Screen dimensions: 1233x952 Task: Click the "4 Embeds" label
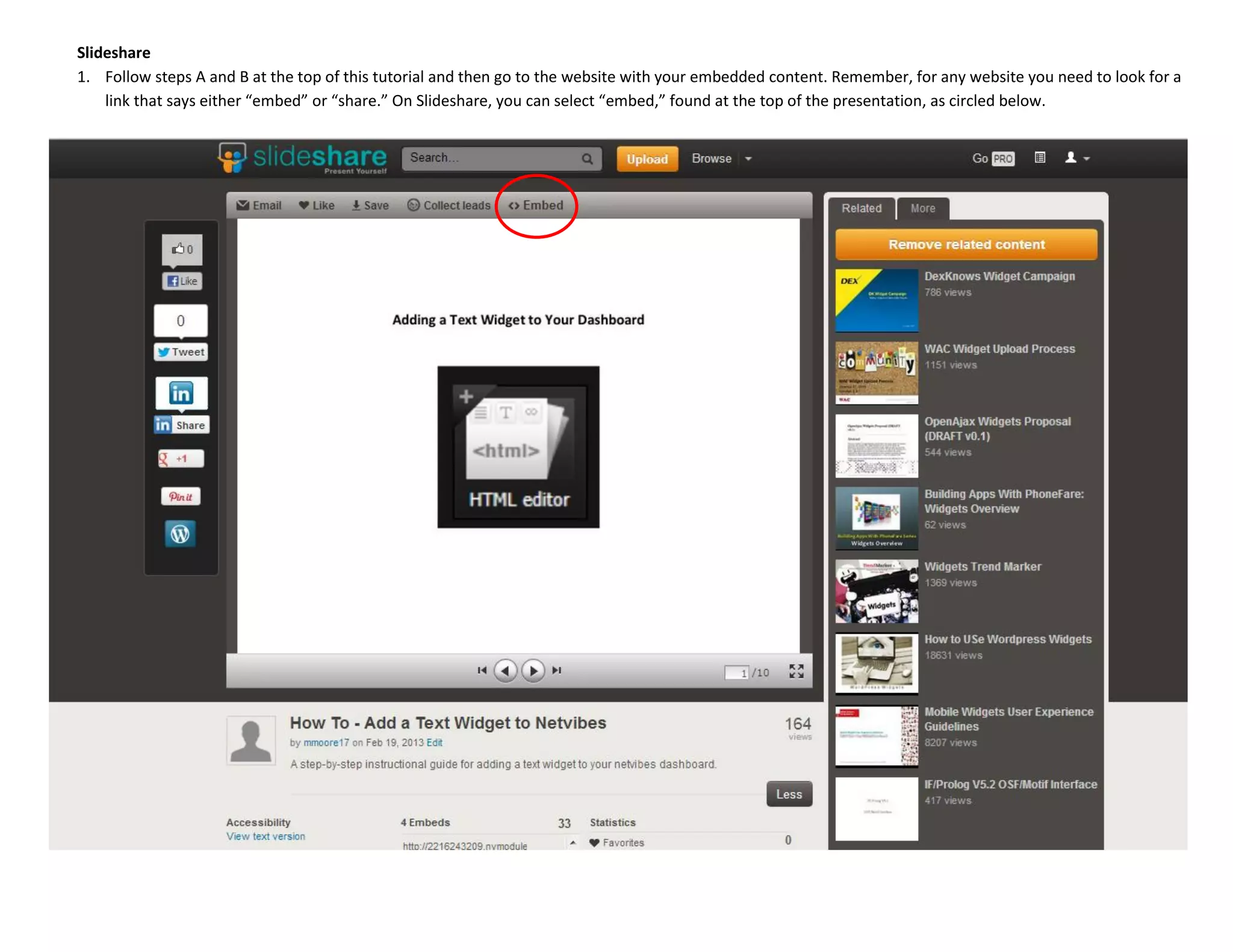pos(425,823)
